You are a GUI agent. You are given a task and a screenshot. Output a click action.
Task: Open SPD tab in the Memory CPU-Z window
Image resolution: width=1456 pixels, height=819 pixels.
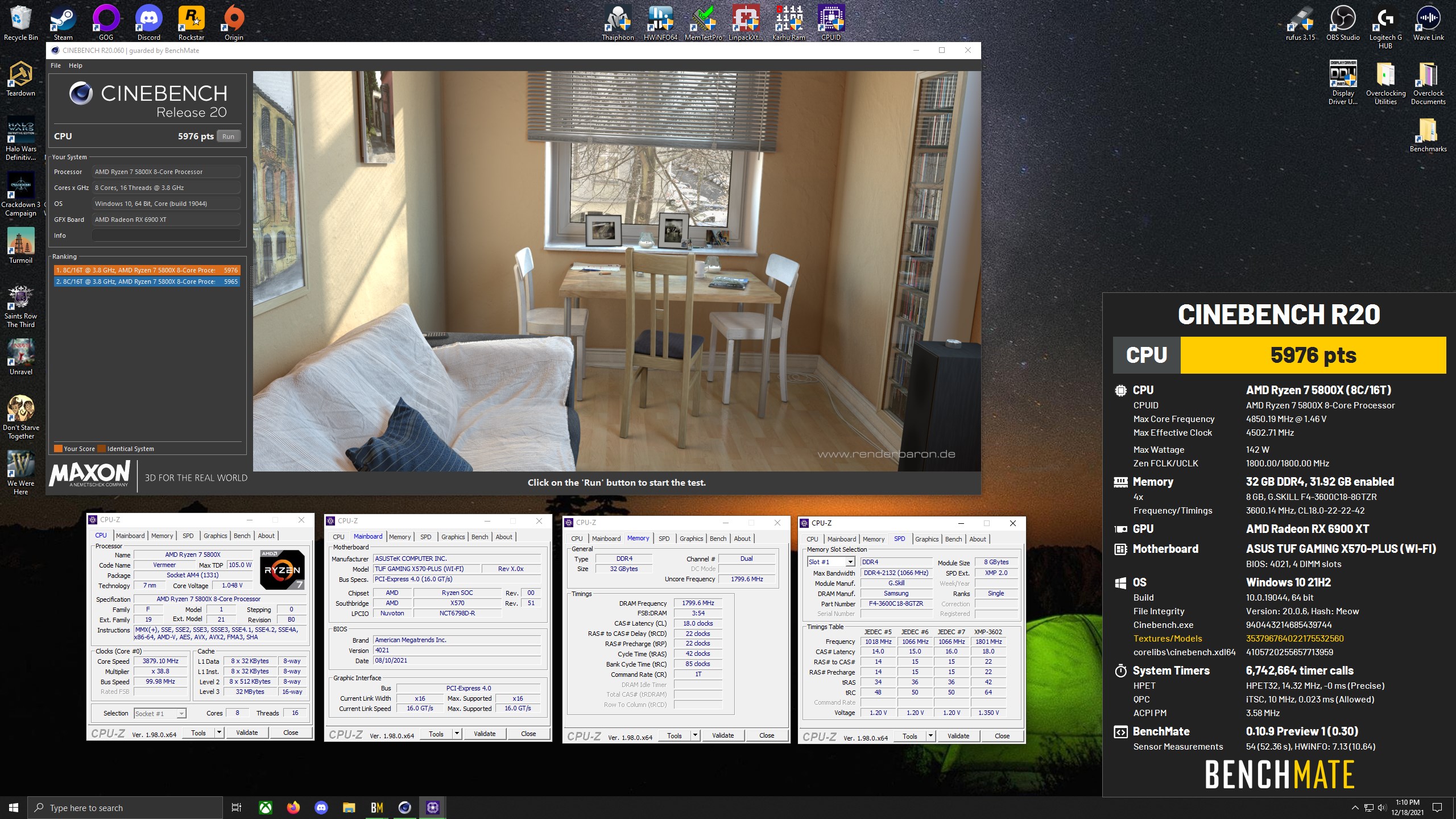(x=664, y=539)
